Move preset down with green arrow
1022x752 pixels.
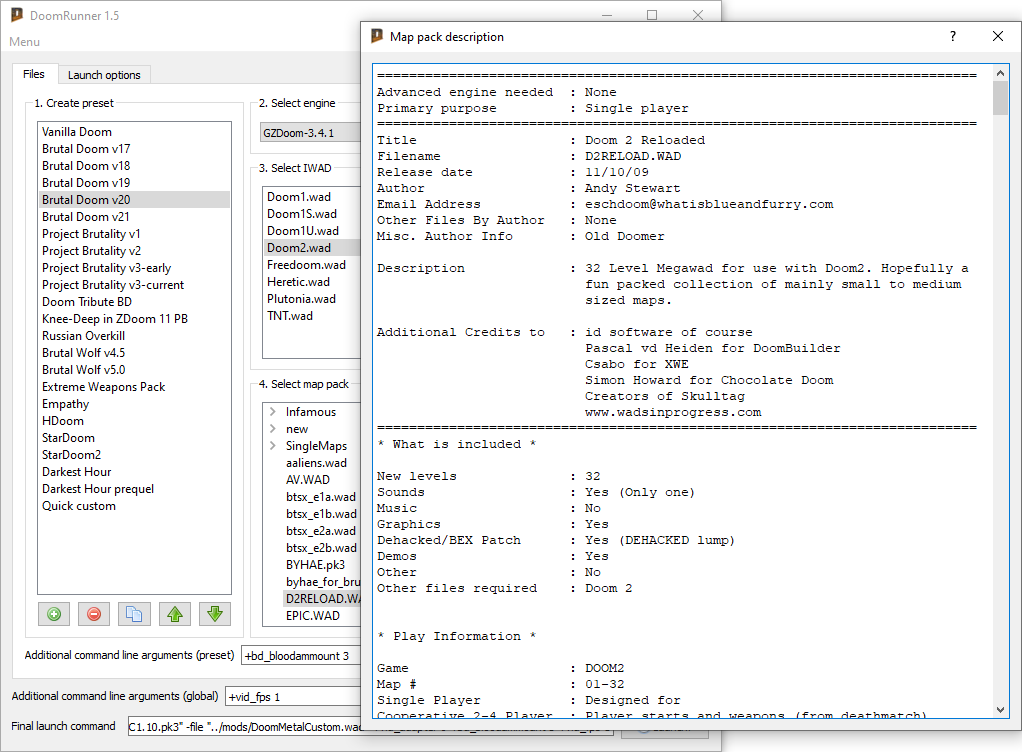click(x=215, y=614)
